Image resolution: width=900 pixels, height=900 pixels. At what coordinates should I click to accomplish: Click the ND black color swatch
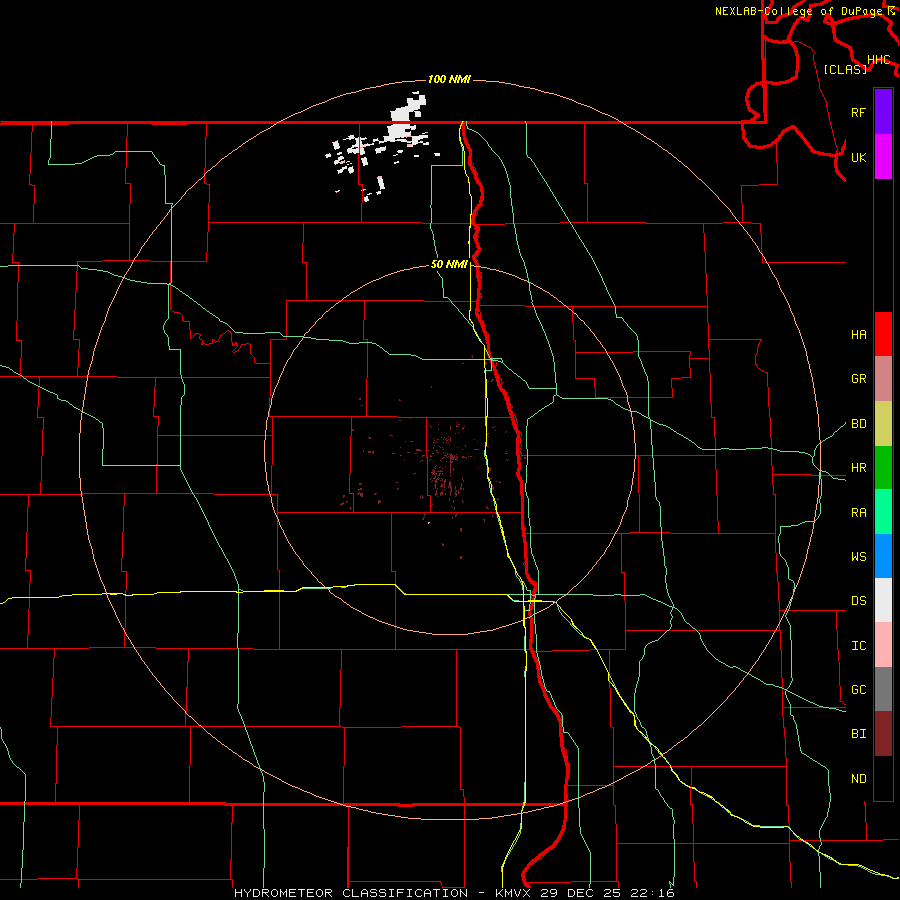[883, 778]
